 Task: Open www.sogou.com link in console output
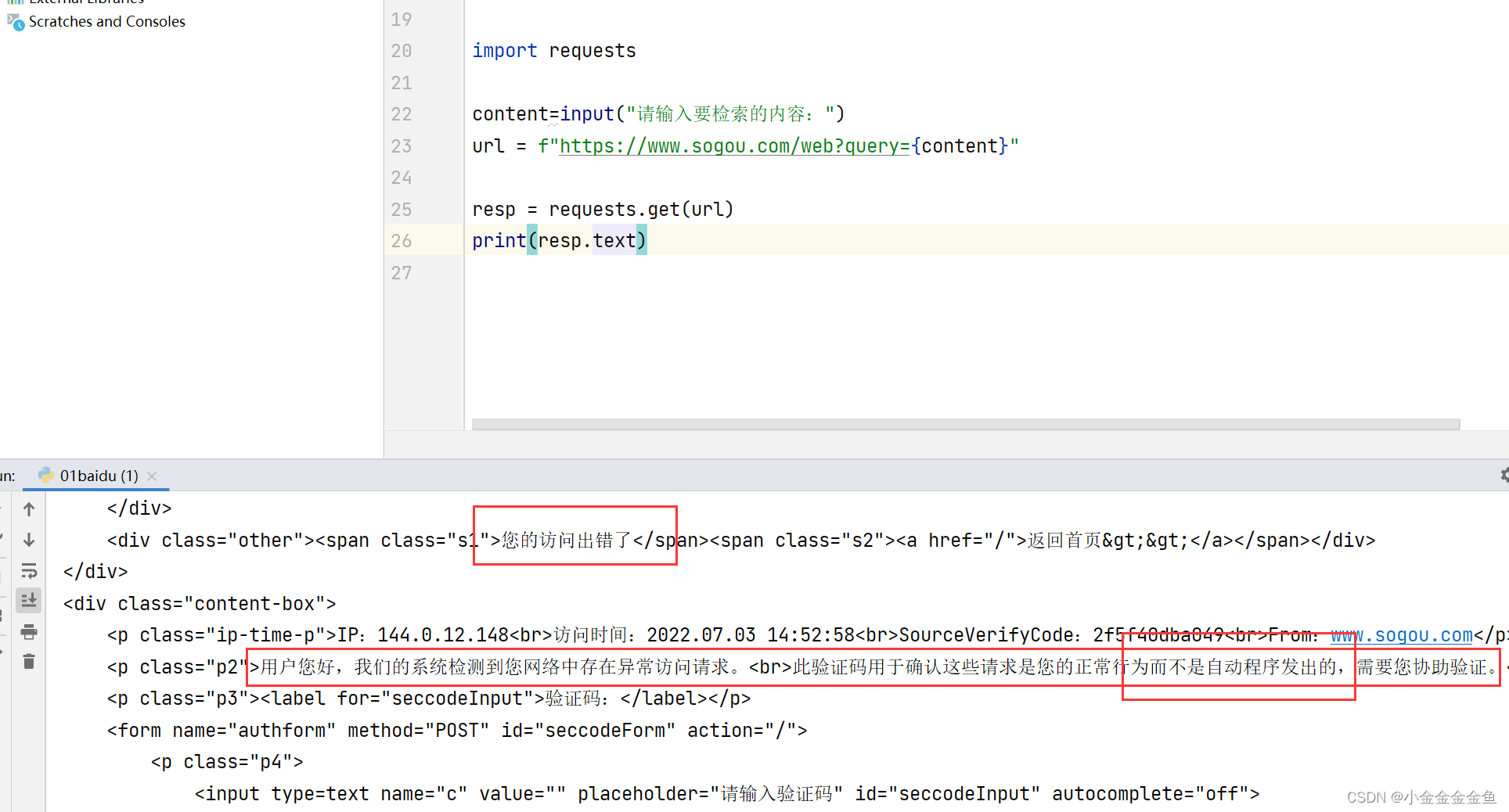pos(1402,635)
